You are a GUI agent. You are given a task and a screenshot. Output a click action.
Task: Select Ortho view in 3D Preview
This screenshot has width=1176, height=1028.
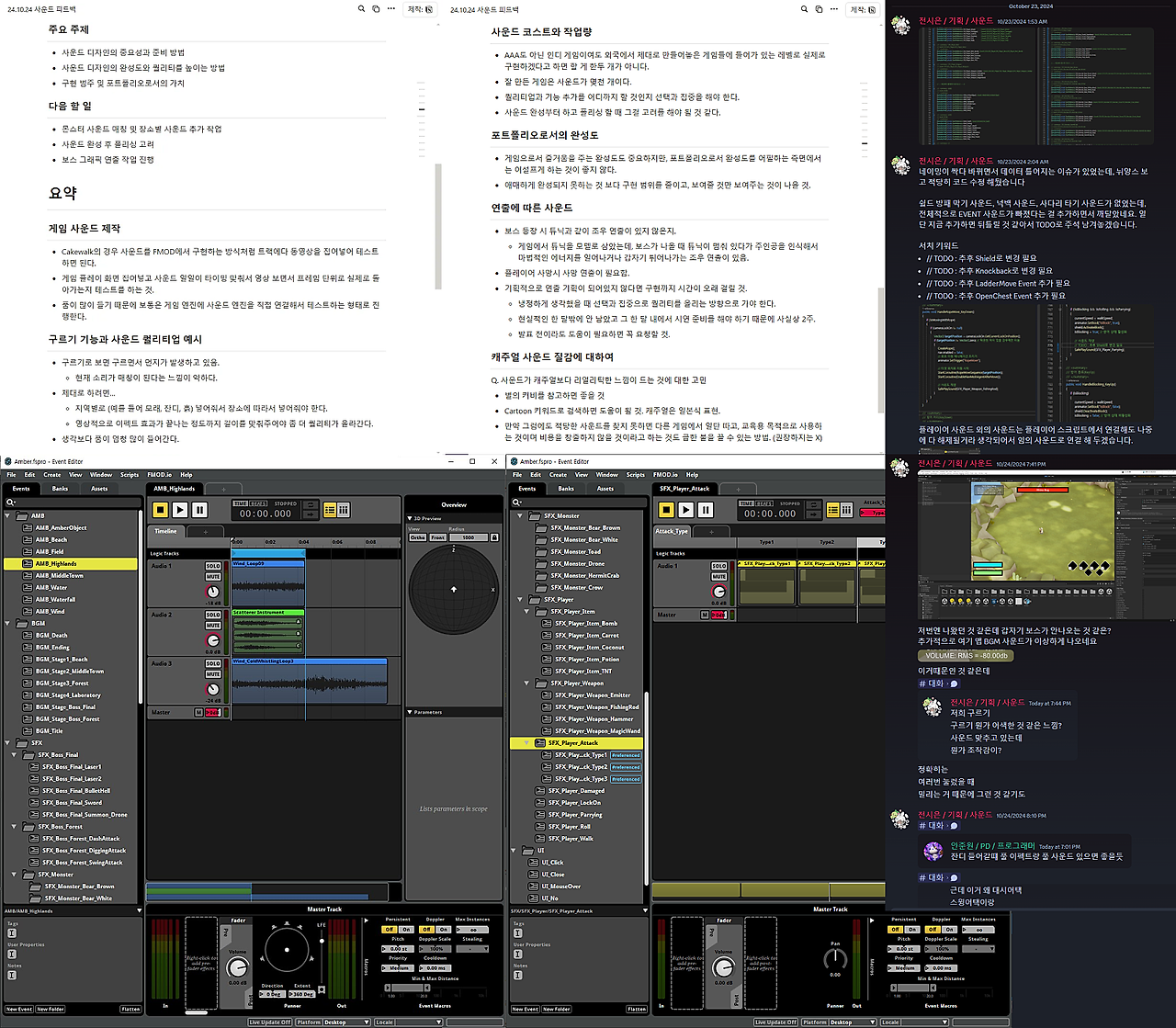pyautogui.click(x=418, y=537)
